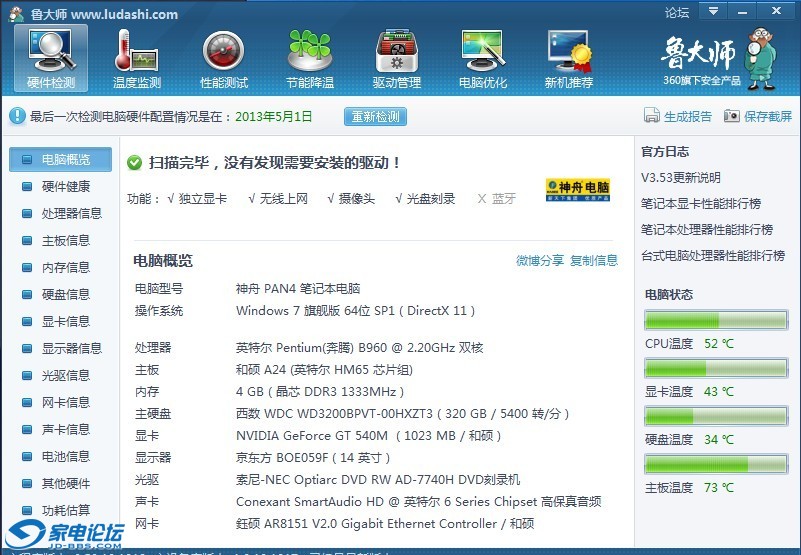This screenshot has width=801, height=555.
Task: Click the 重新检测 button
Action: coord(375,117)
